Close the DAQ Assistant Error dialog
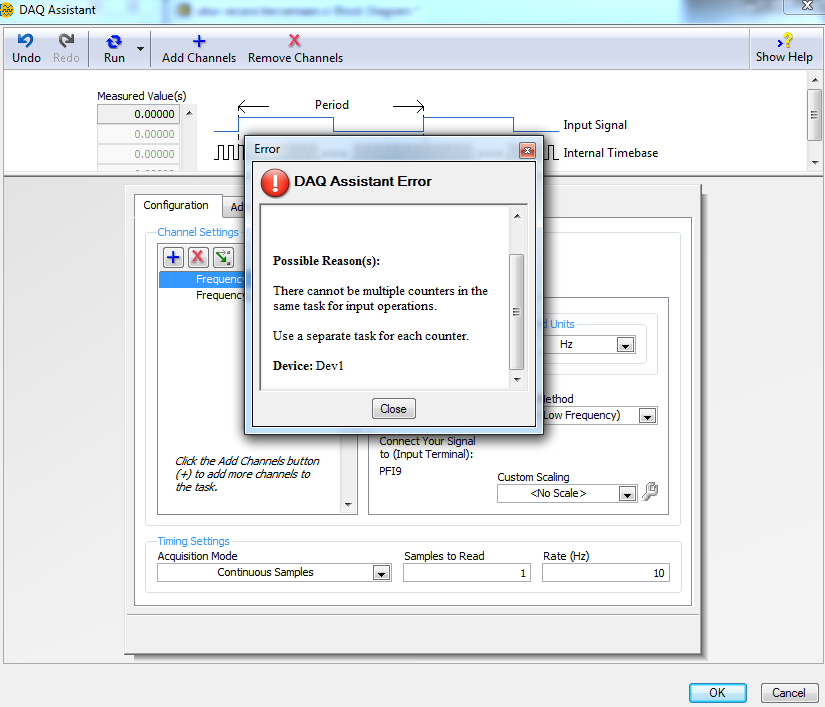Image resolution: width=825 pixels, height=707 pixels. pos(393,408)
